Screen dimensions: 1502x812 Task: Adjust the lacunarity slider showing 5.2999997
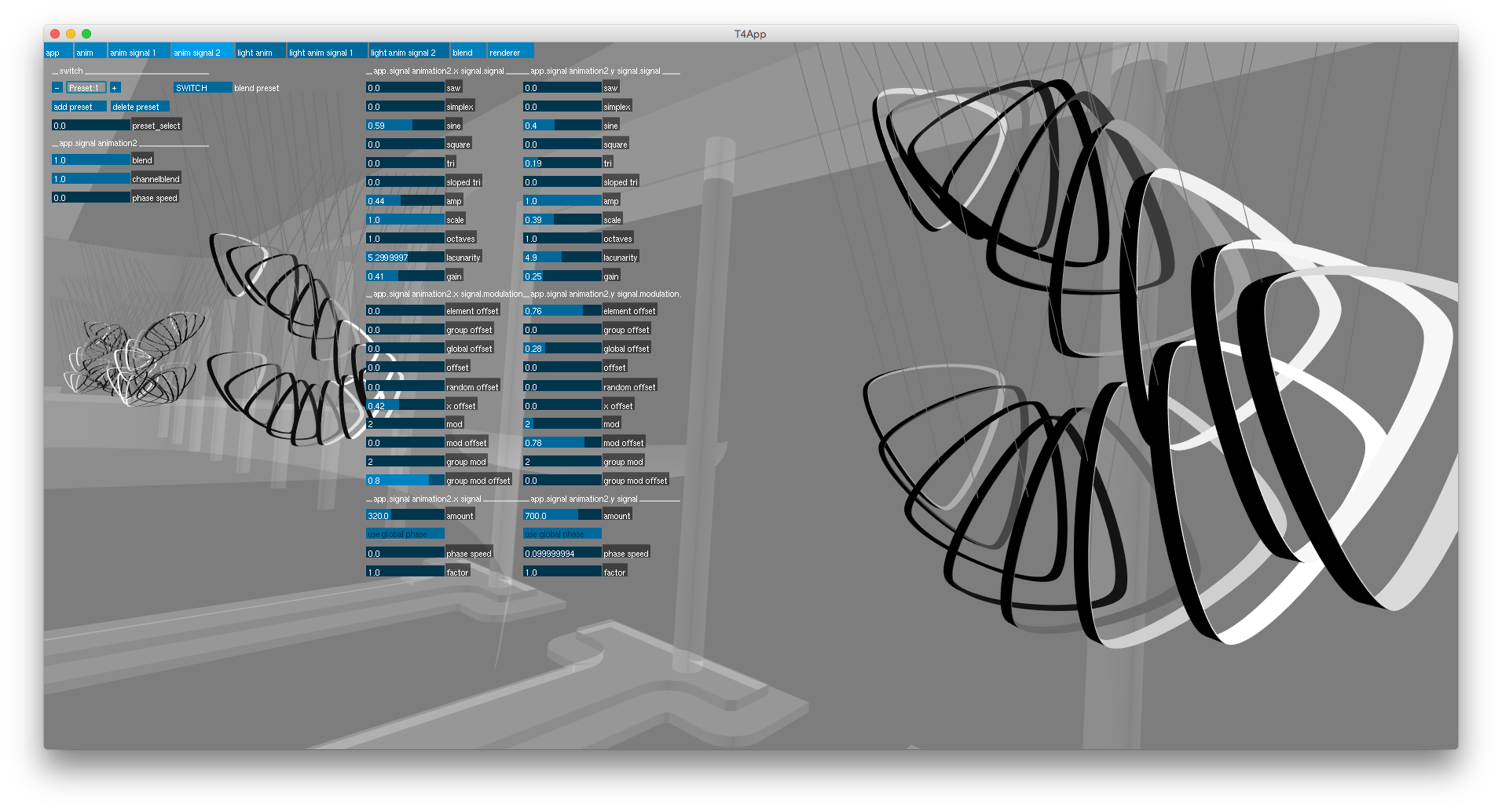pos(404,257)
